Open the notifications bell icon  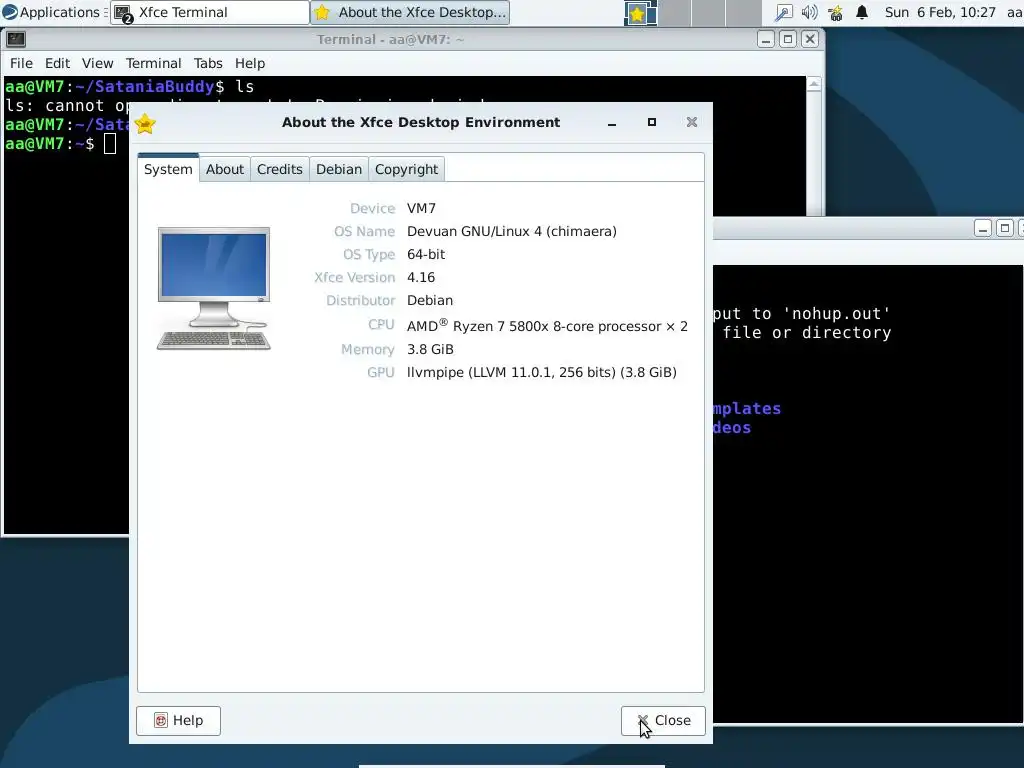click(862, 12)
